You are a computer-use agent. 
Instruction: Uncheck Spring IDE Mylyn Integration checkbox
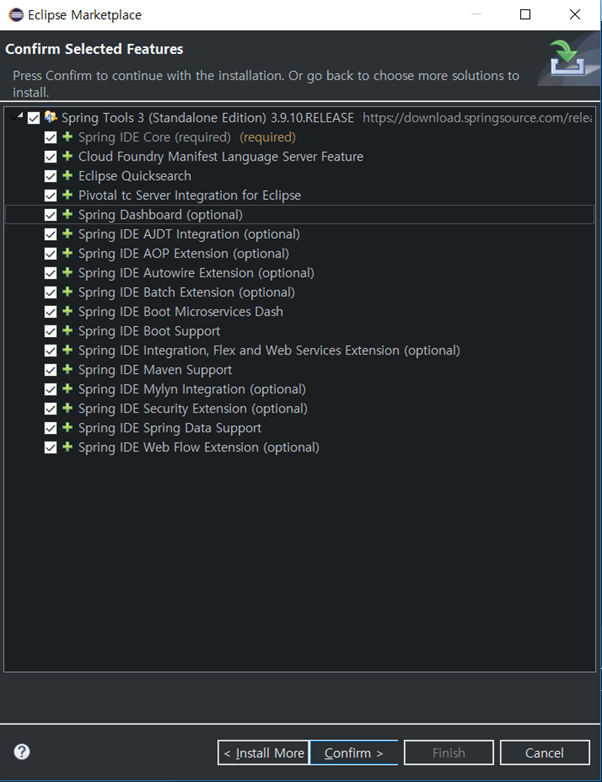pos(50,390)
